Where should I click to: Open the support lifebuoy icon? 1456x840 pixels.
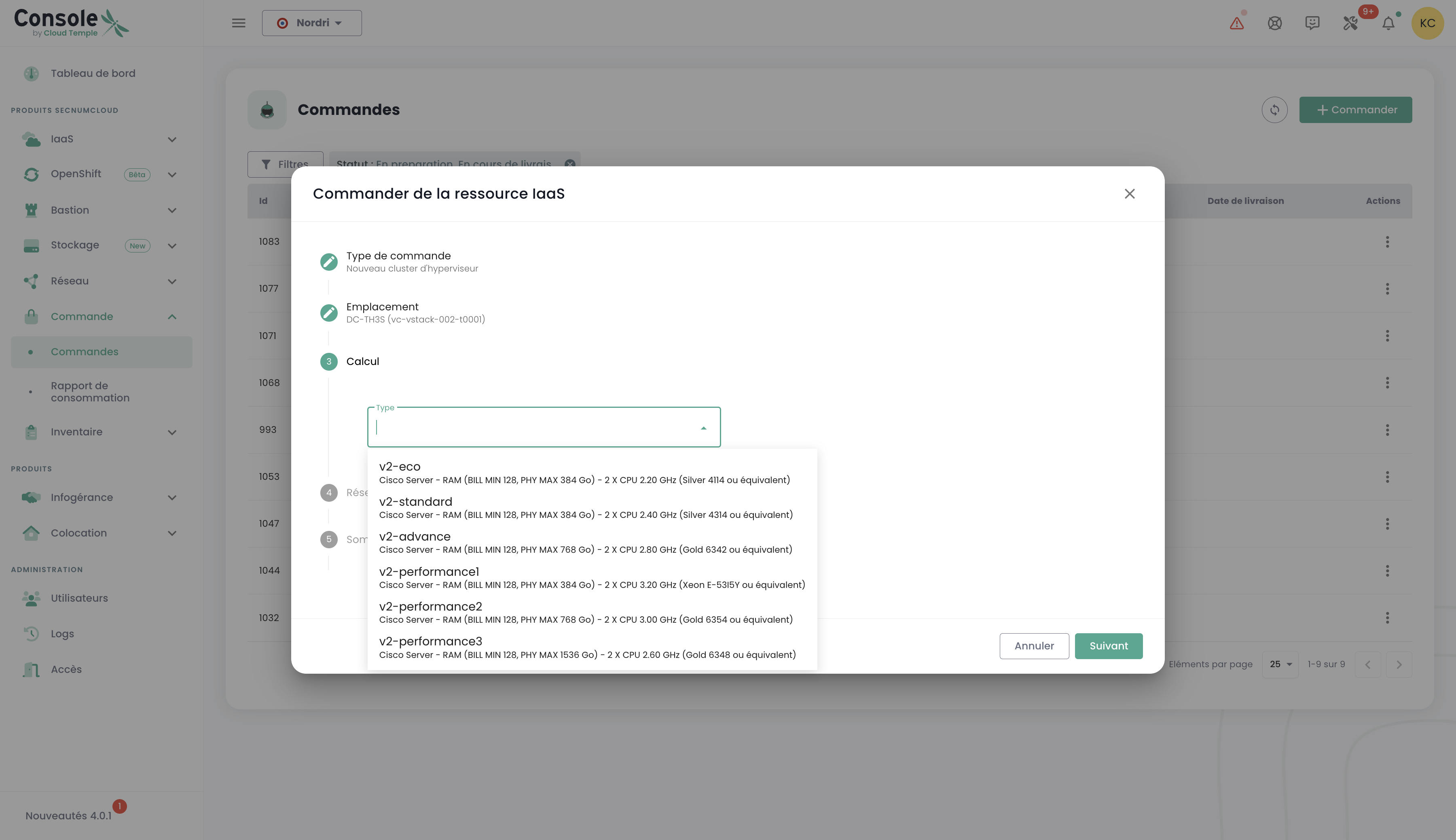tap(1274, 23)
